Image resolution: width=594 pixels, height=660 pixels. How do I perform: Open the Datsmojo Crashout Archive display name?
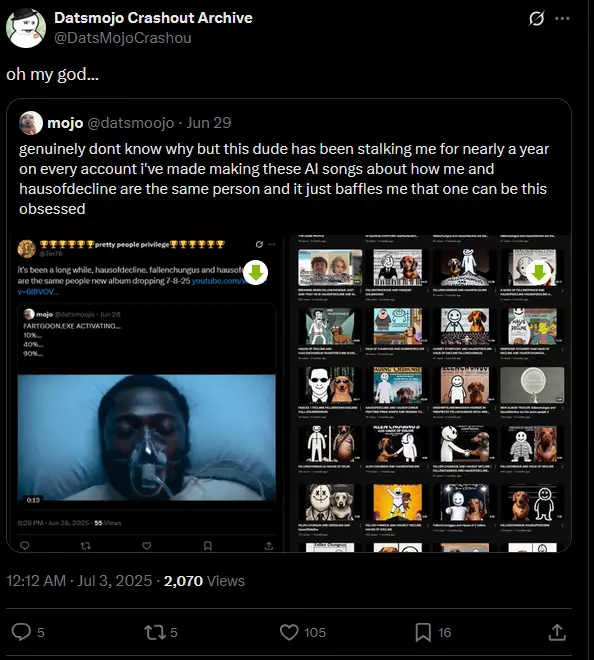coord(153,18)
